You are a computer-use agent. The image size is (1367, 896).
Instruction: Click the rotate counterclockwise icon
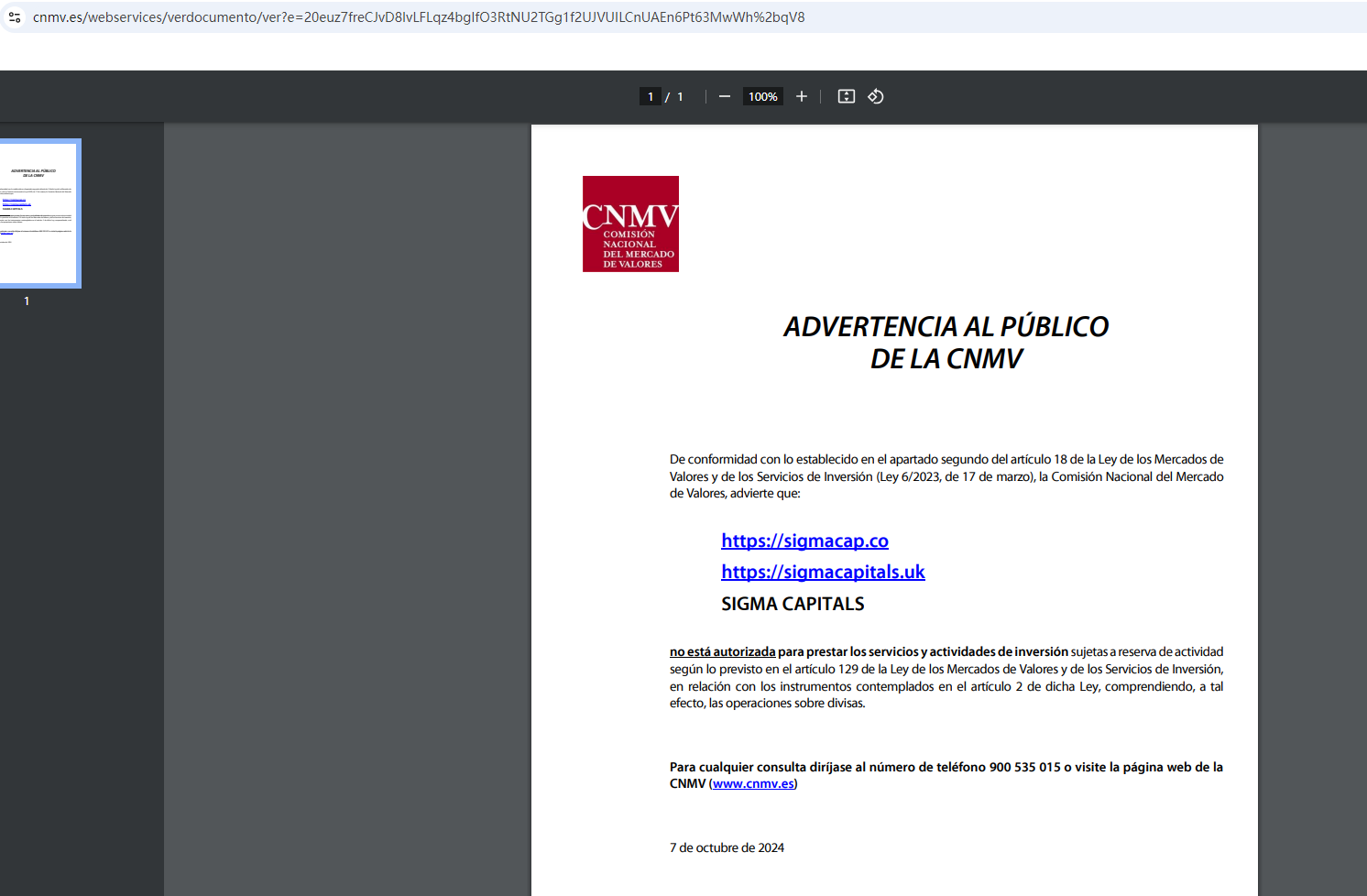coord(876,96)
